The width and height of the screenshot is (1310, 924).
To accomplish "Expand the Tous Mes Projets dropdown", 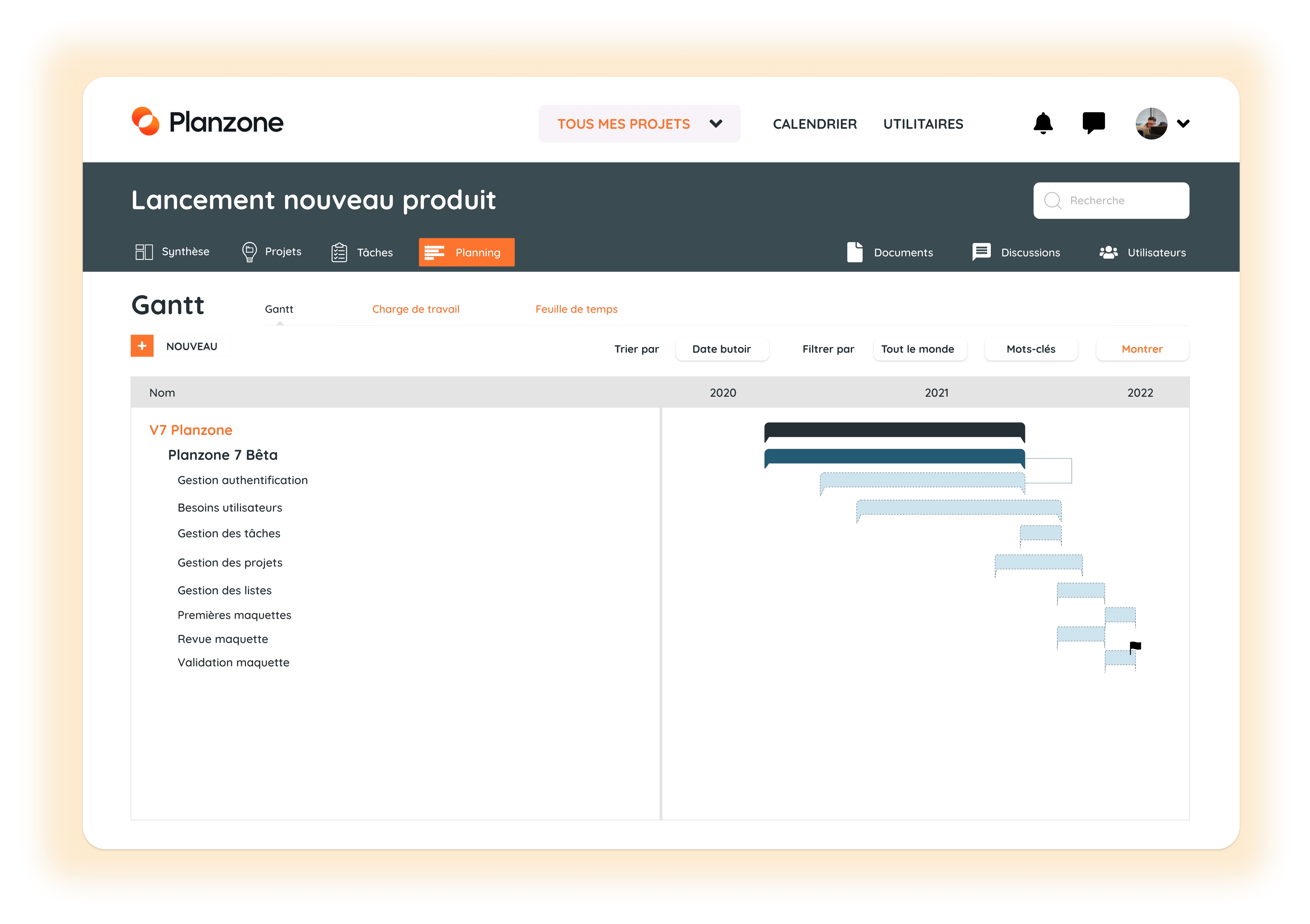I will 639,124.
